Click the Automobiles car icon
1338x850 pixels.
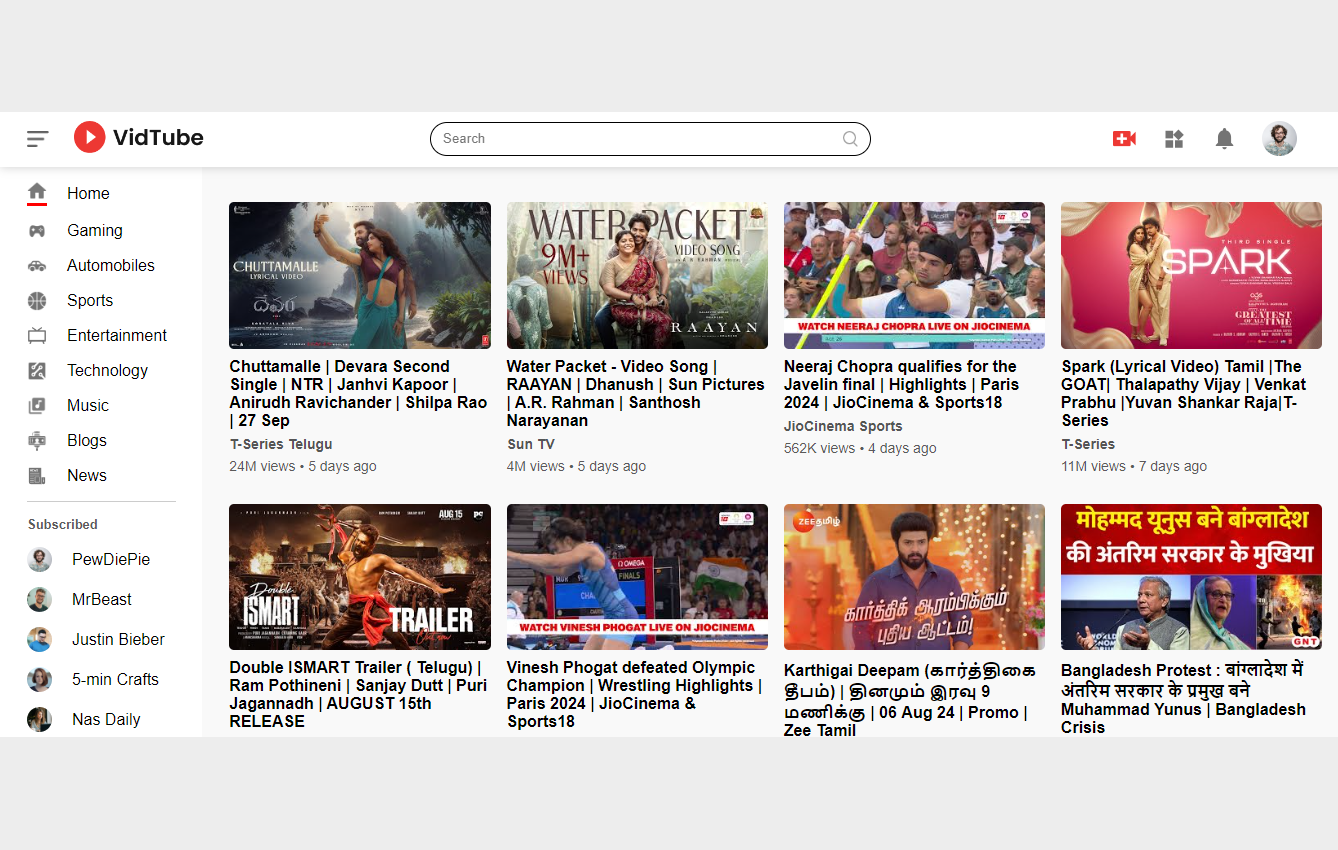tap(39, 265)
